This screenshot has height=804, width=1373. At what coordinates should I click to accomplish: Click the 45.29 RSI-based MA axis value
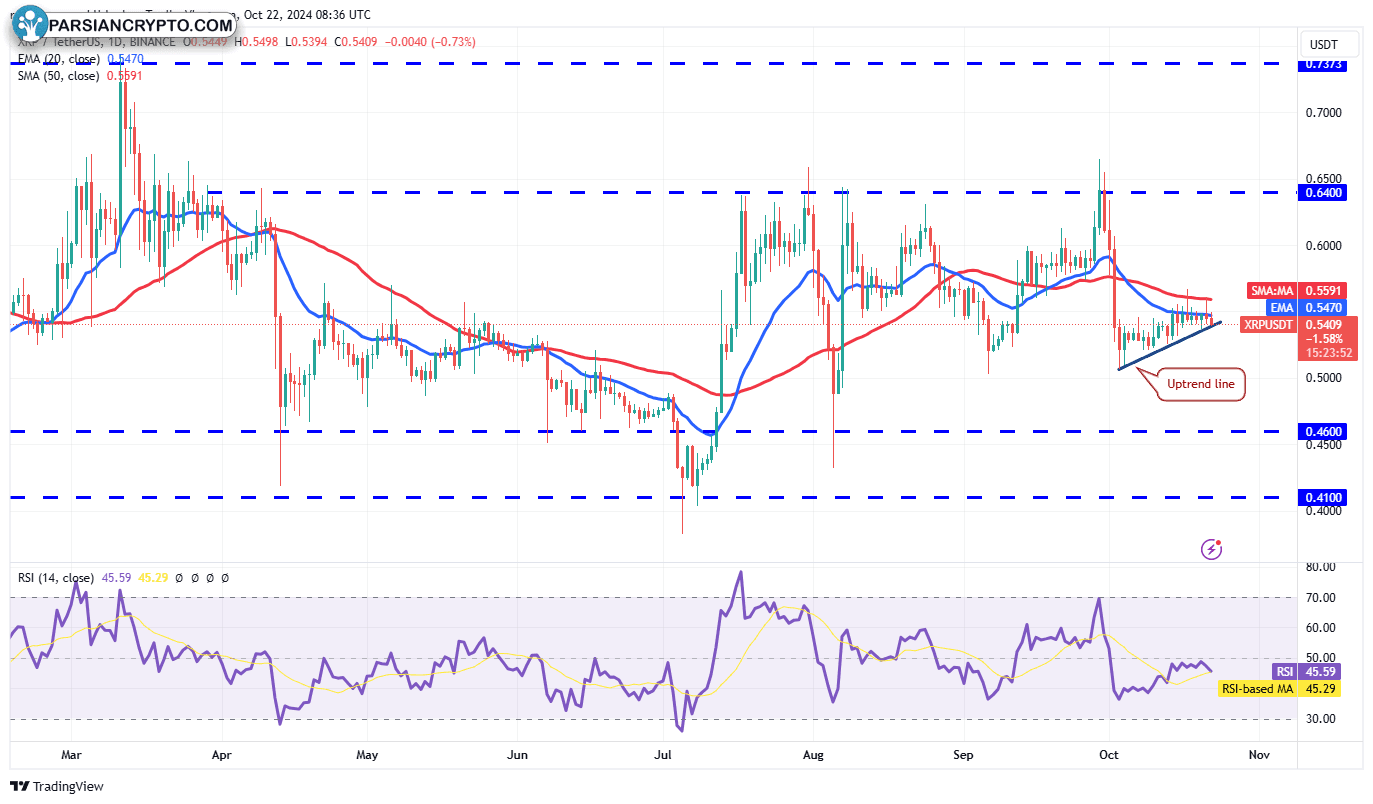1320,688
